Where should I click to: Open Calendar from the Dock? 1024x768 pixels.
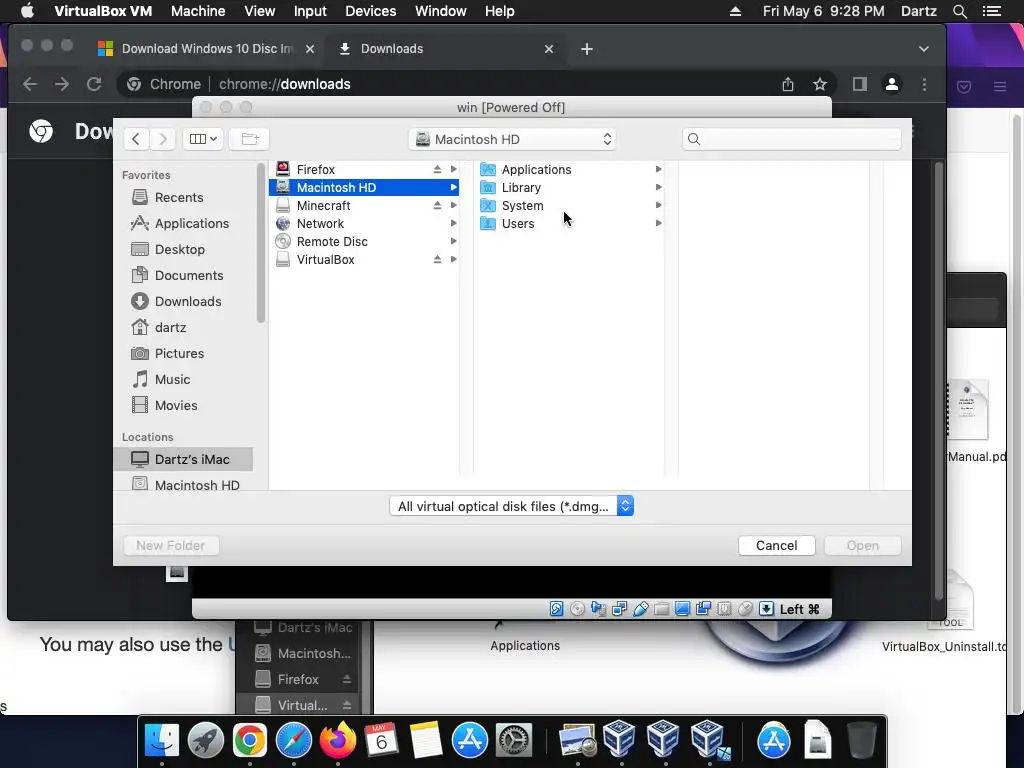coord(381,741)
